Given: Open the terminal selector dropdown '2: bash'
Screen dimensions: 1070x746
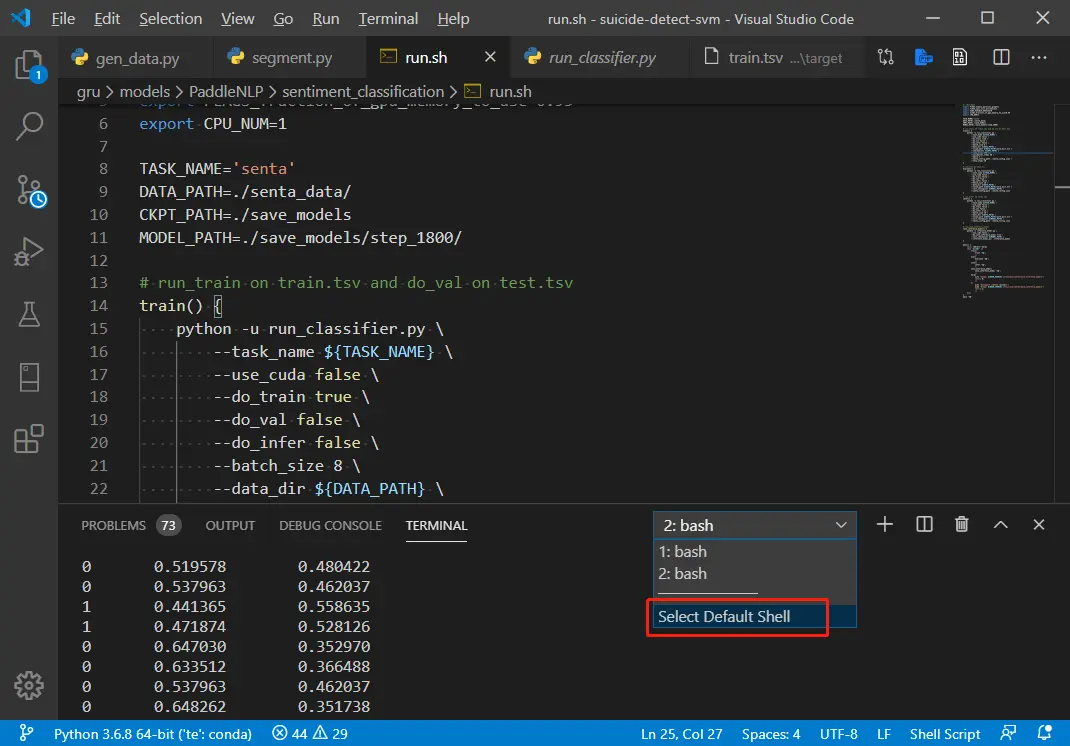Looking at the screenshot, I should pos(754,525).
